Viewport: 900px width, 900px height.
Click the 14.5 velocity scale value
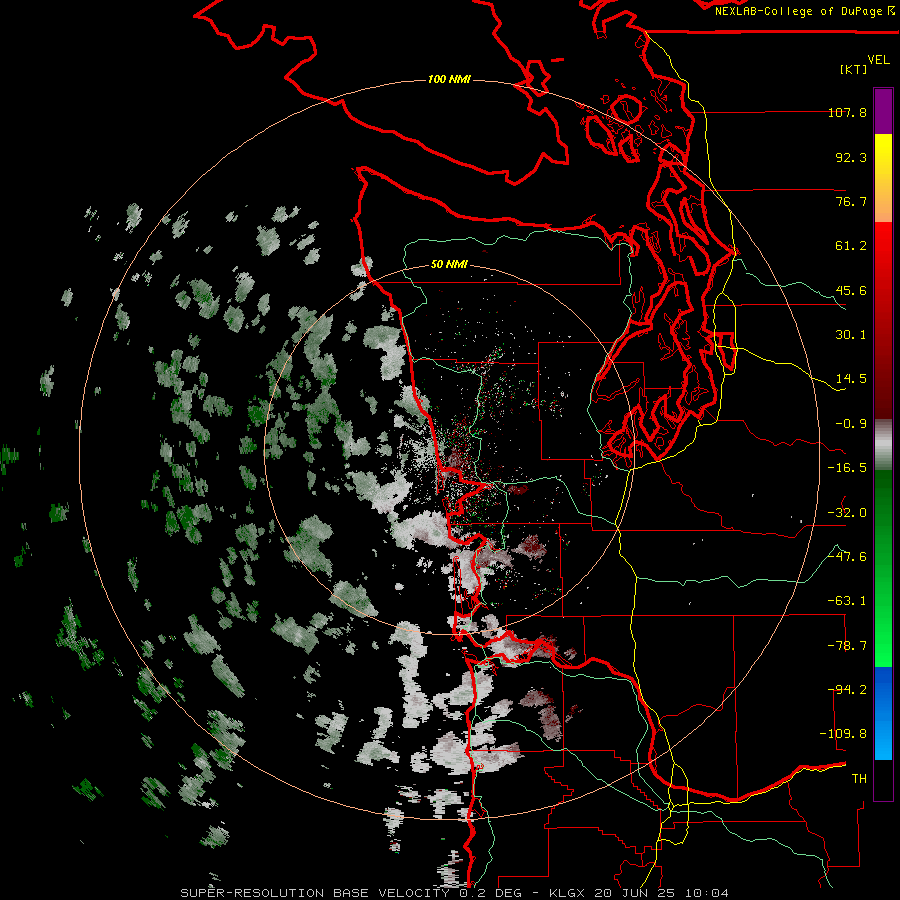851,379
